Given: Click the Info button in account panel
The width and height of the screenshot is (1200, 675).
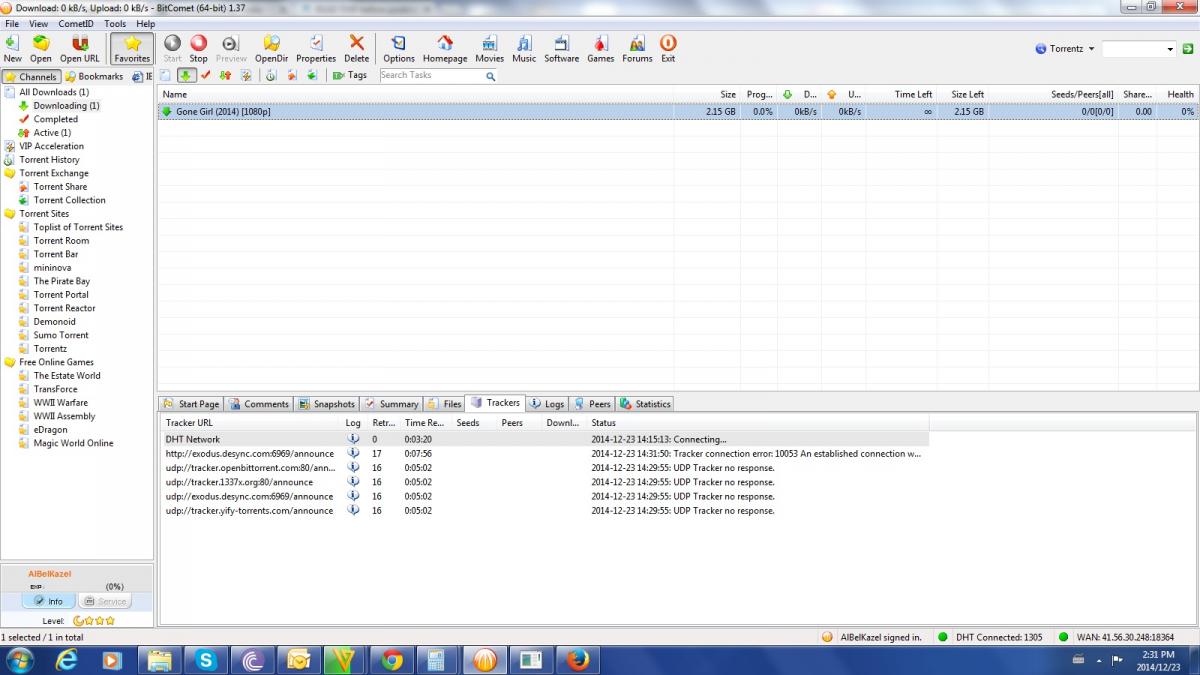Looking at the screenshot, I should click(49, 601).
